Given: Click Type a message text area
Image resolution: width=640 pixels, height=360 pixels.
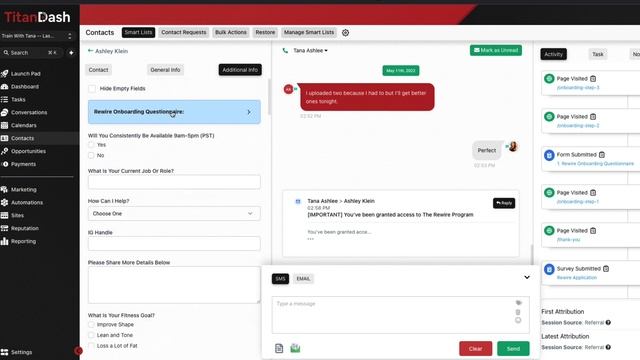Looking at the screenshot, I should click(400, 315).
